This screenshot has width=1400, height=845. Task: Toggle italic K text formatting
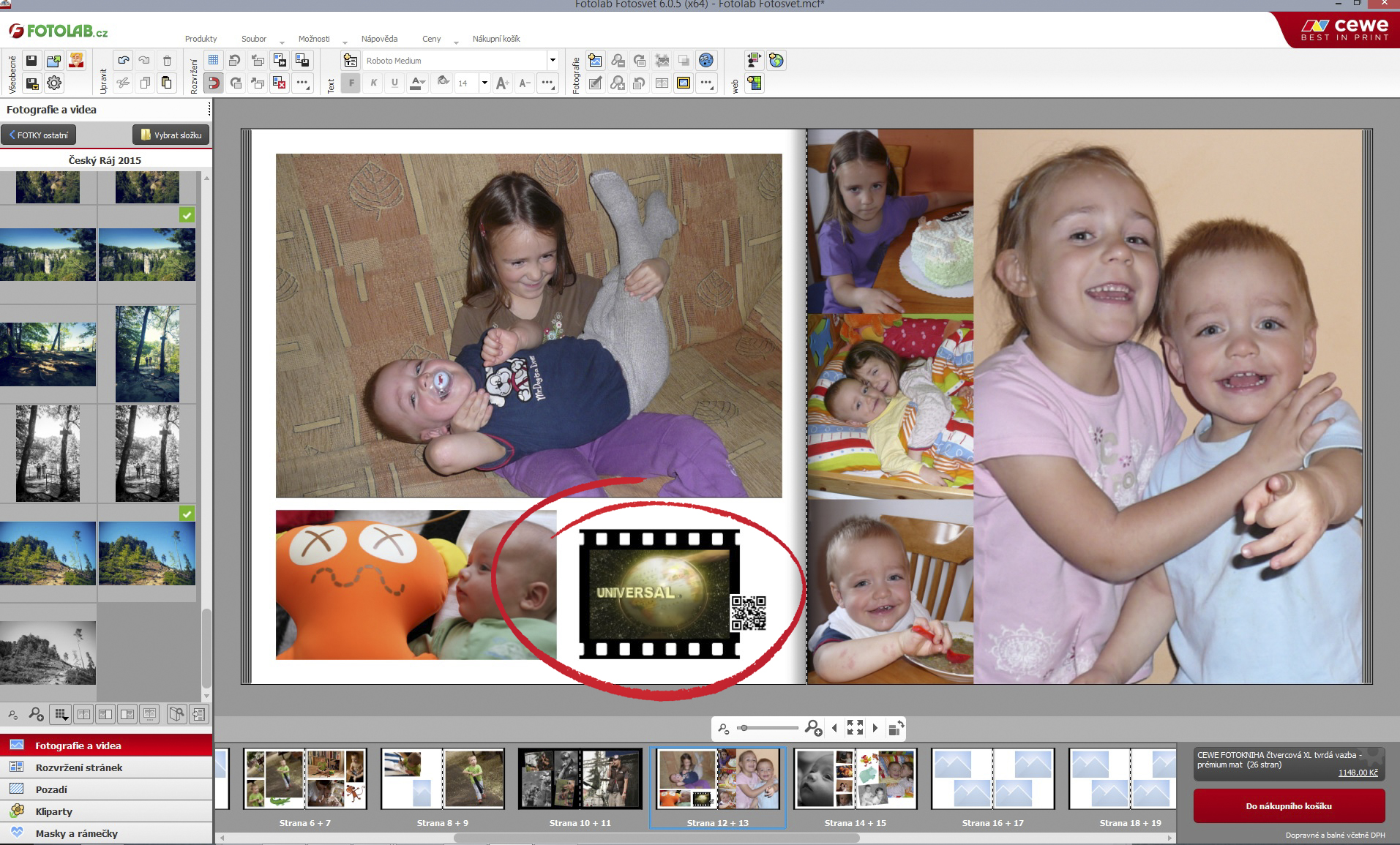(373, 83)
